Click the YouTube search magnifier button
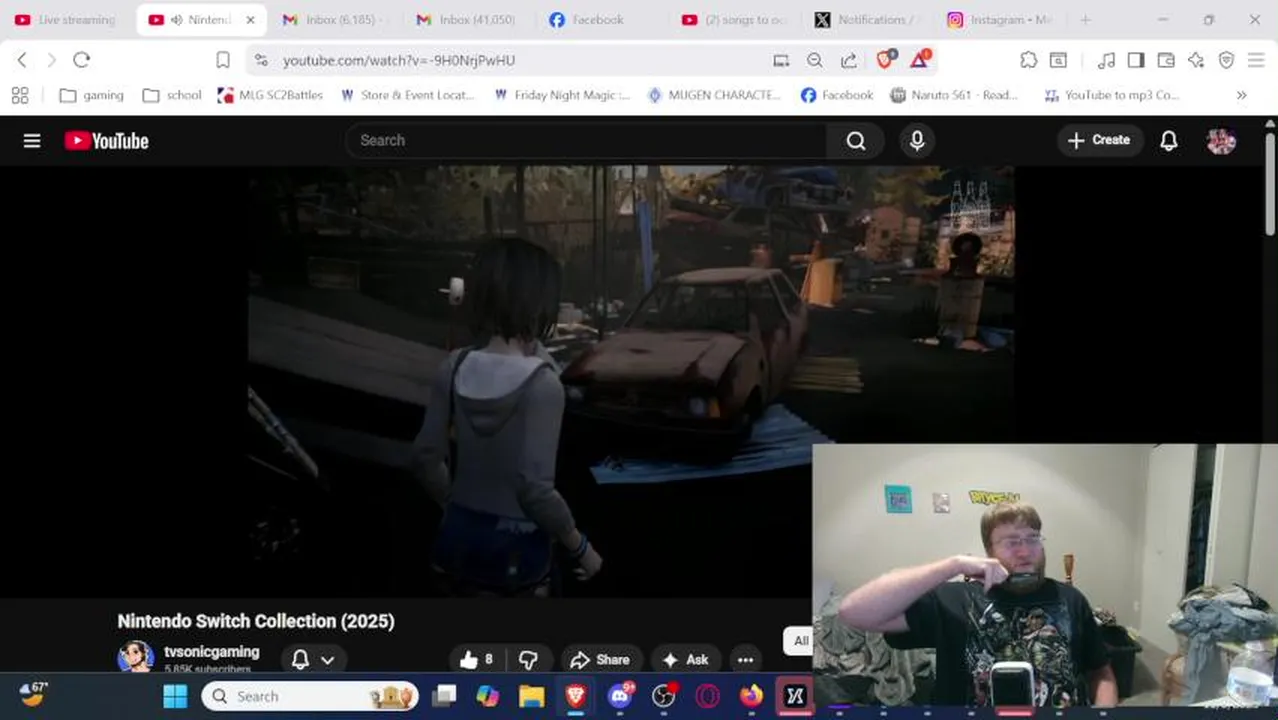The image size is (1278, 720). [856, 141]
